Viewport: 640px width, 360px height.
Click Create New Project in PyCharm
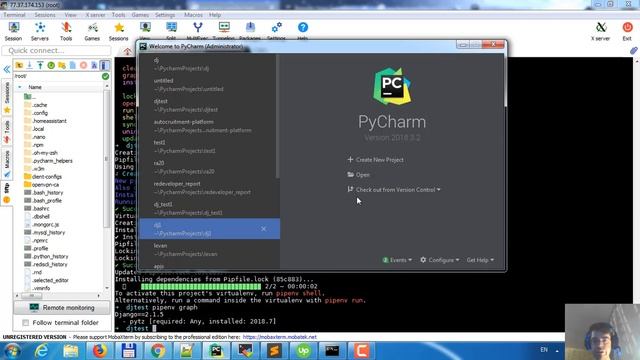point(376,160)
